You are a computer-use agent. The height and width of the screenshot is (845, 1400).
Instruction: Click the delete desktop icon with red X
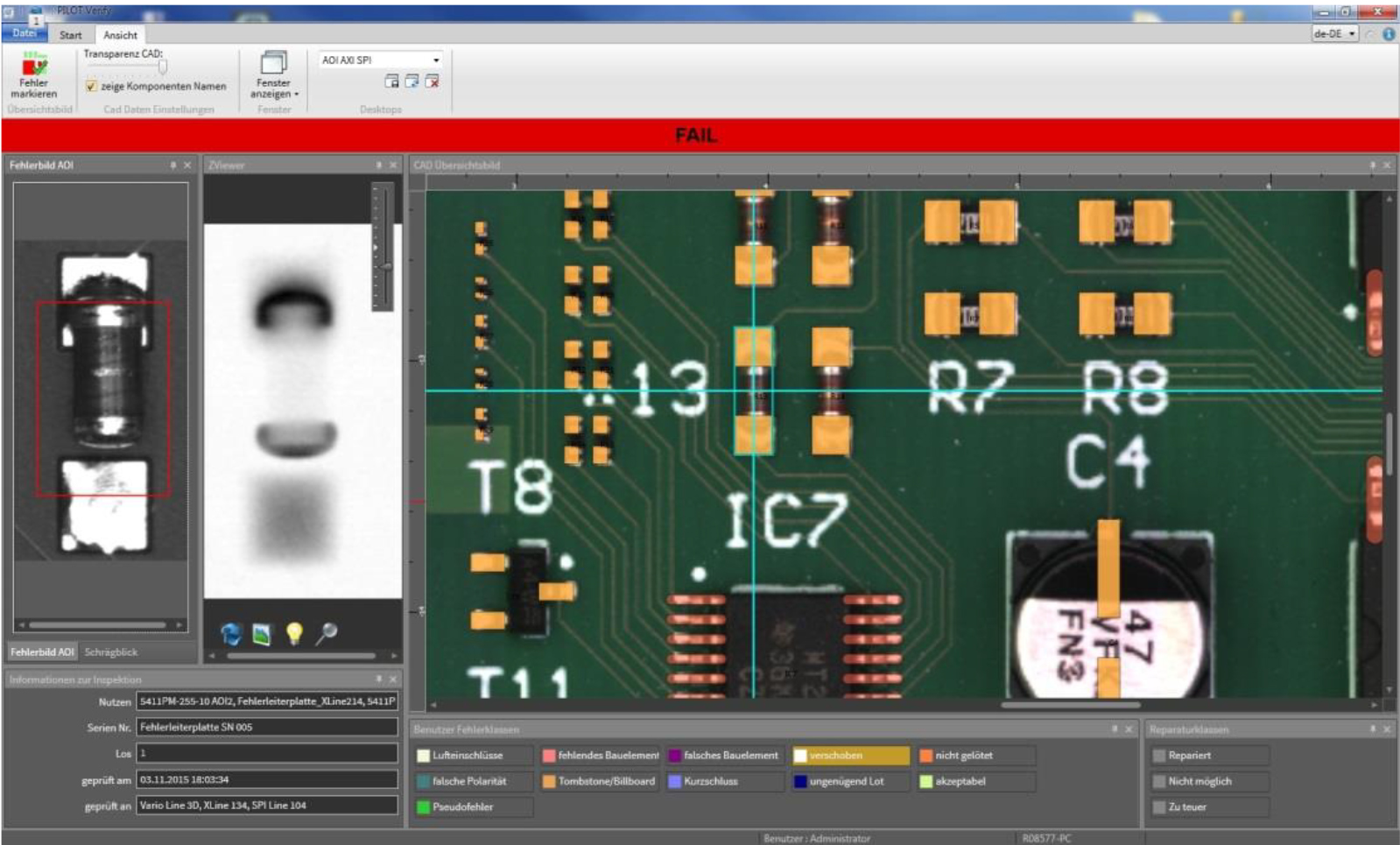click(432, 81)
